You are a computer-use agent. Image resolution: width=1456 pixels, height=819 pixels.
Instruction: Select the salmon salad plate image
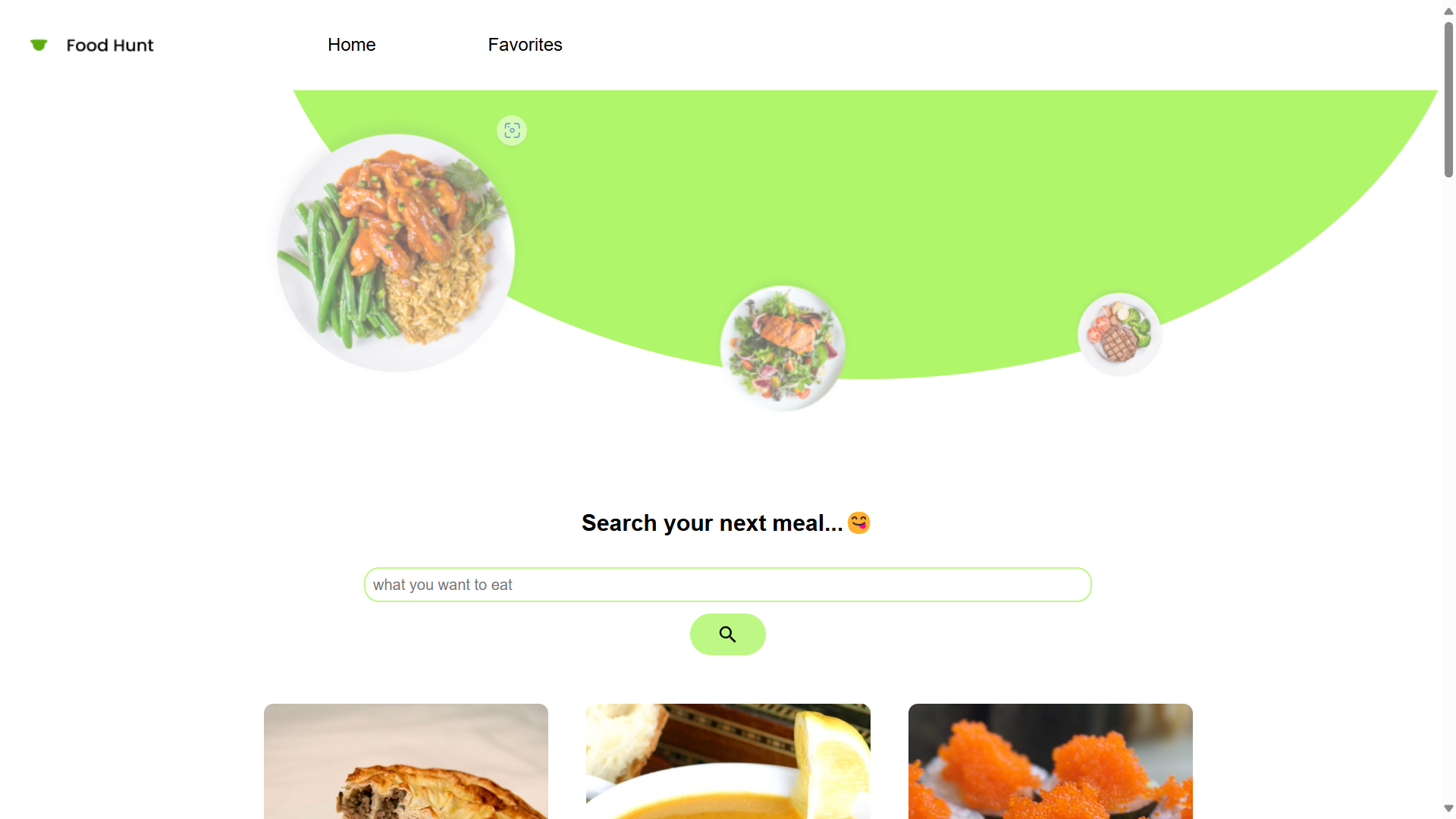click(783, 348)
